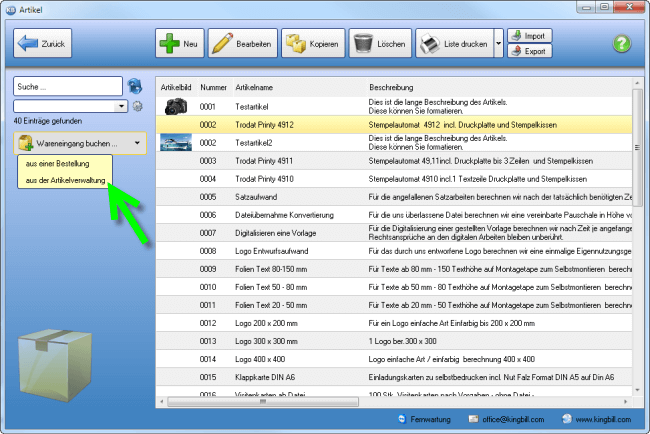The width and height of the screenshot is (650, 434).
Task: Select Folien Text 20 - 50 mm row
Action: pos(394,305)
